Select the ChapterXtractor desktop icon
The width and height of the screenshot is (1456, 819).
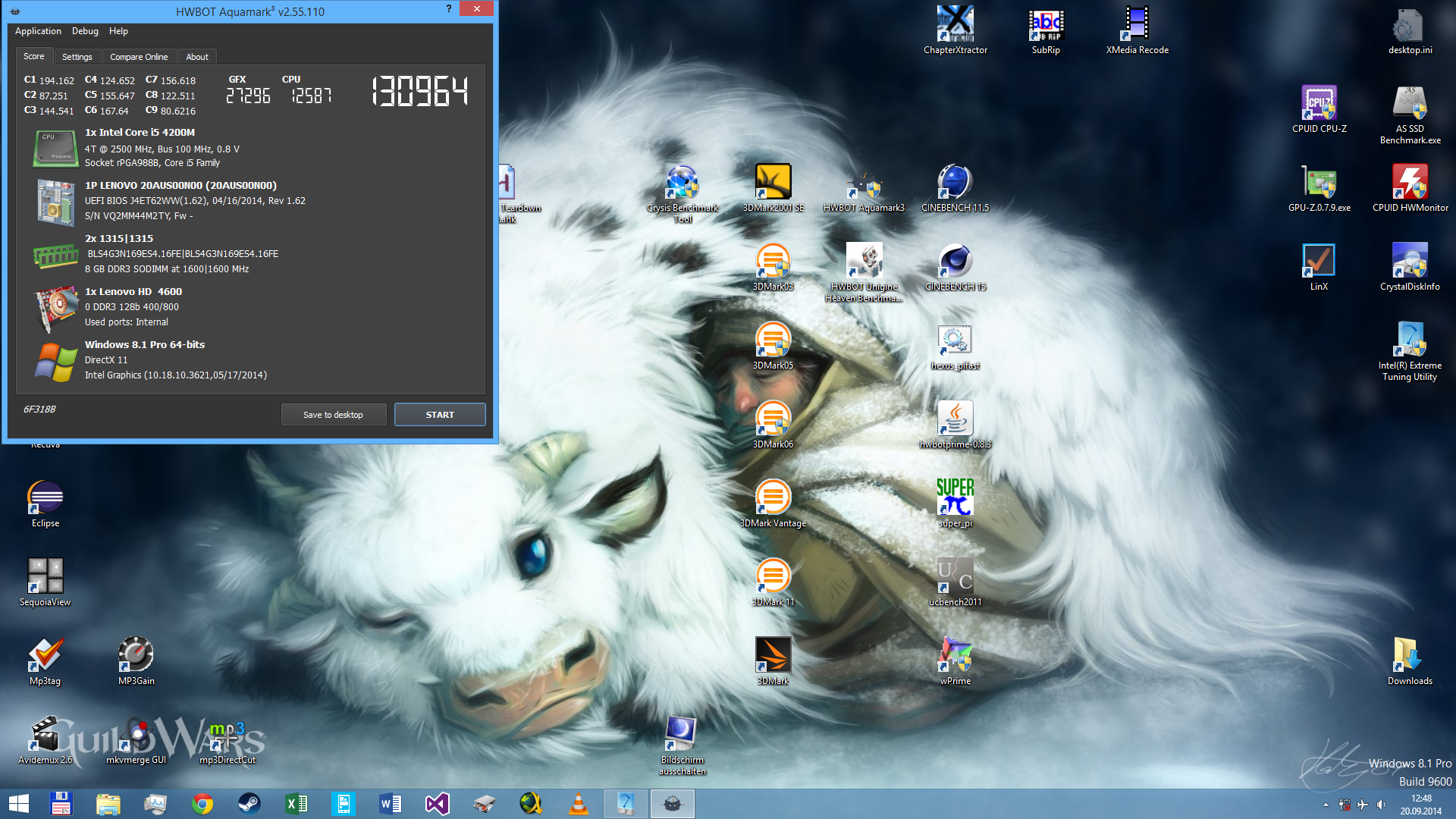955,30
